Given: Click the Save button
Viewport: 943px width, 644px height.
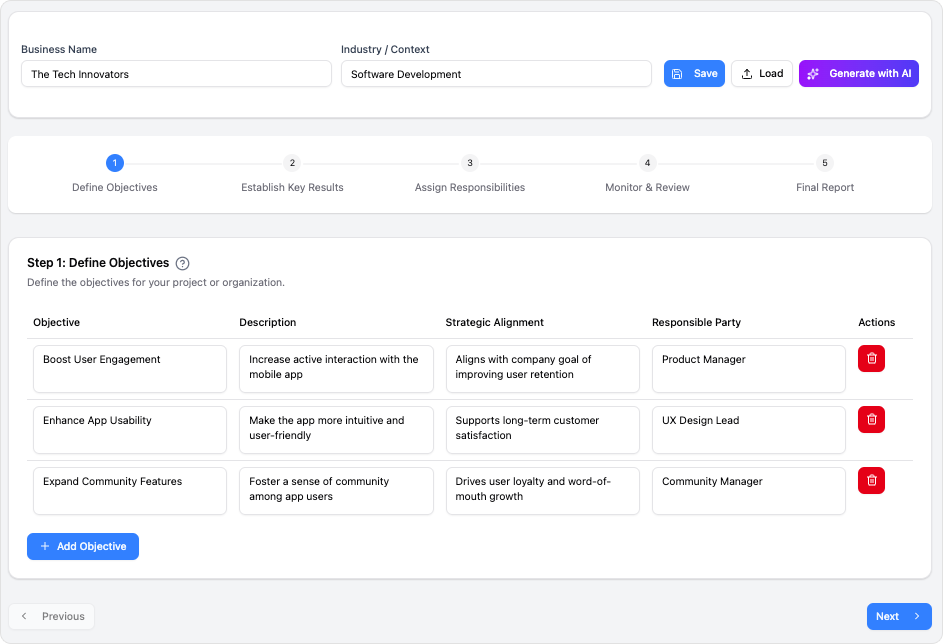Looking at the screenshot, I should coord(694,73).
